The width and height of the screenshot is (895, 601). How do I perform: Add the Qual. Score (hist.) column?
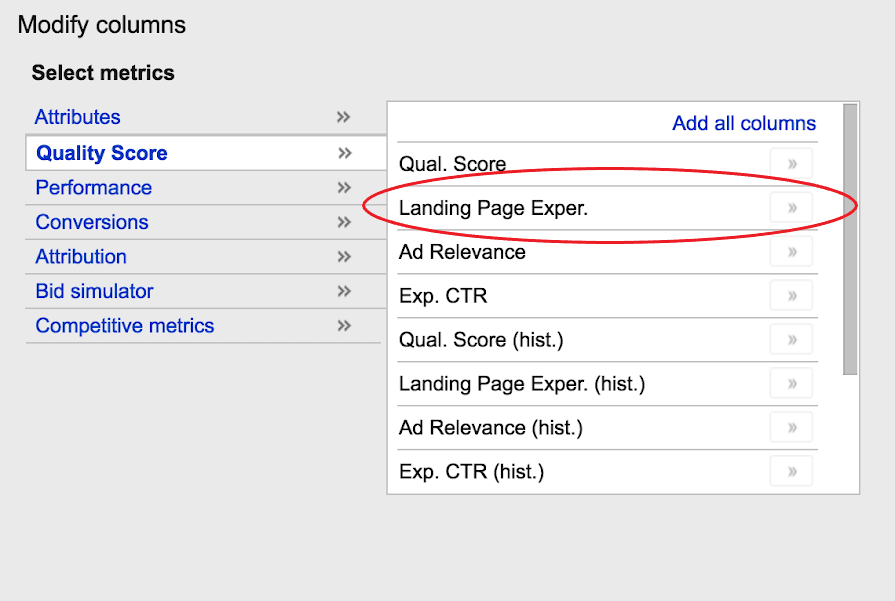(791, 339)
